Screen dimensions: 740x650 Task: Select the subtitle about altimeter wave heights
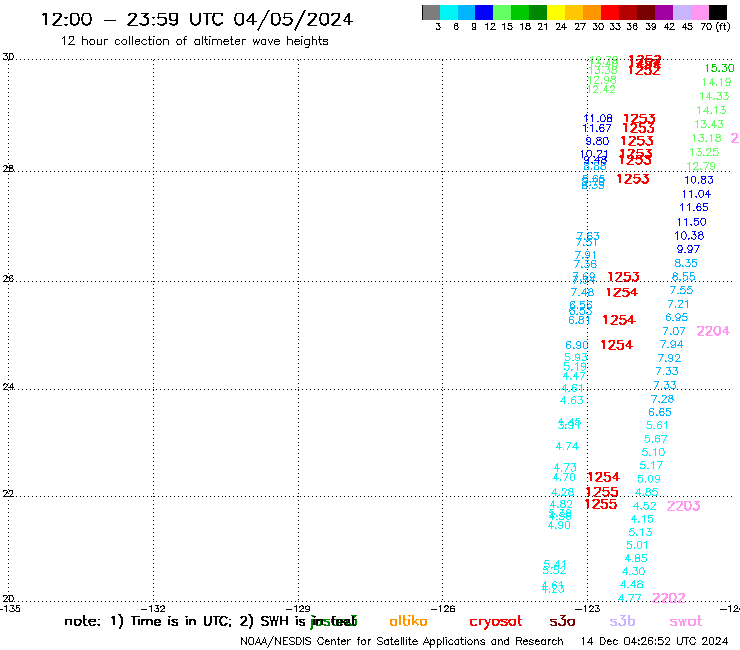[x=194, y=41]
